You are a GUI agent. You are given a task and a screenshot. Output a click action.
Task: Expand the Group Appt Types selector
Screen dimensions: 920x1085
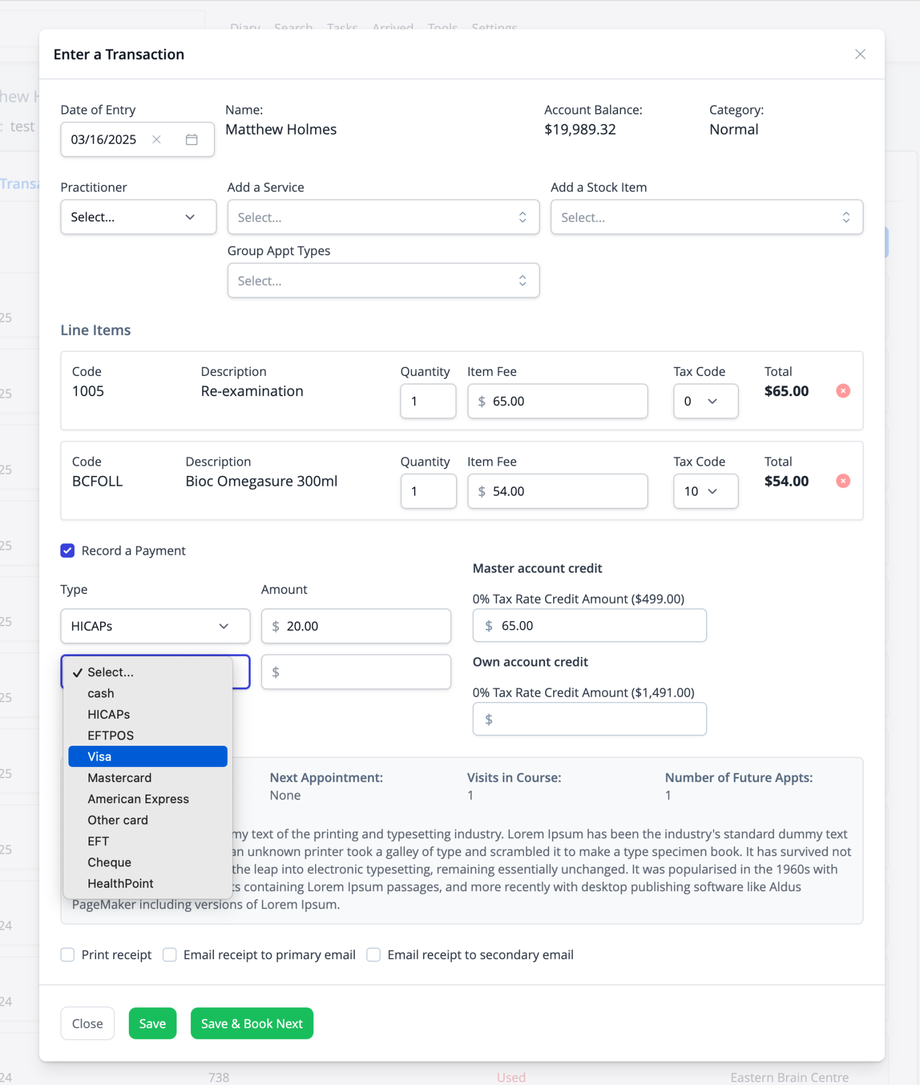pos(383,281)
